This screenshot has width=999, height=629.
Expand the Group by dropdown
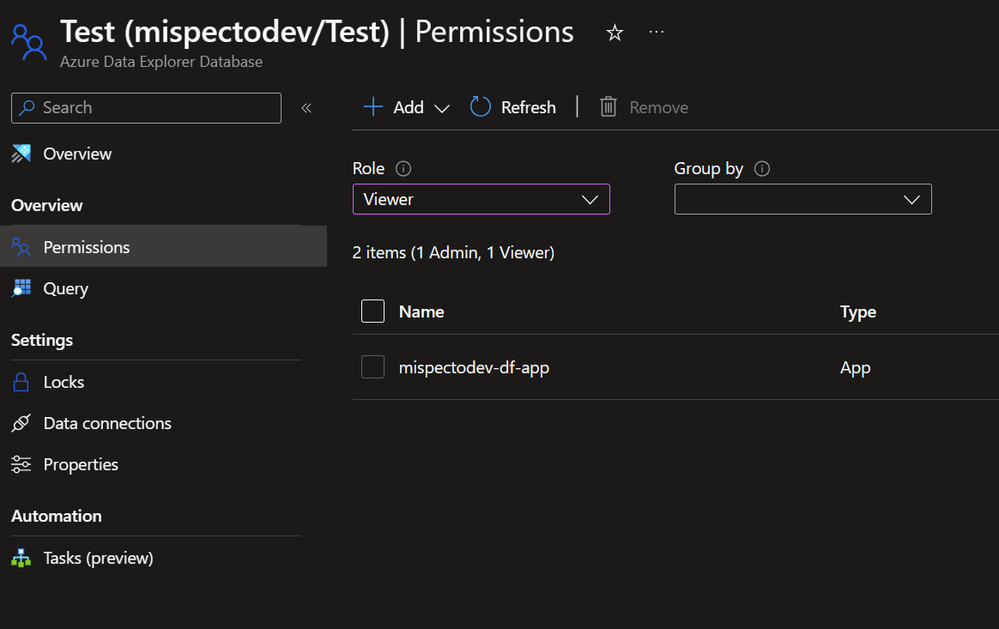coord(803,199)
